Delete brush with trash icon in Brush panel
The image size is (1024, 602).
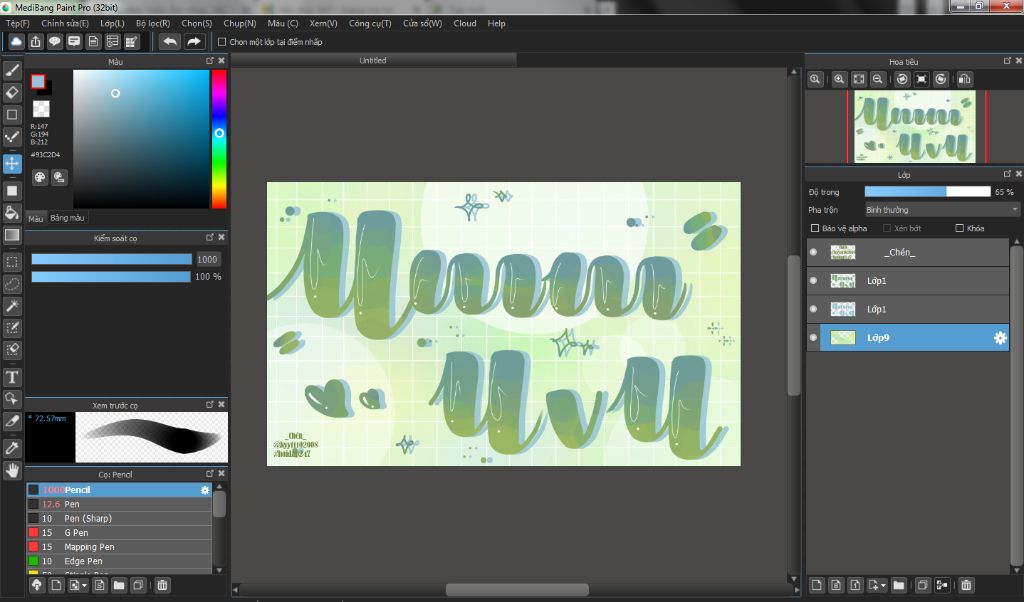point(162,585)
